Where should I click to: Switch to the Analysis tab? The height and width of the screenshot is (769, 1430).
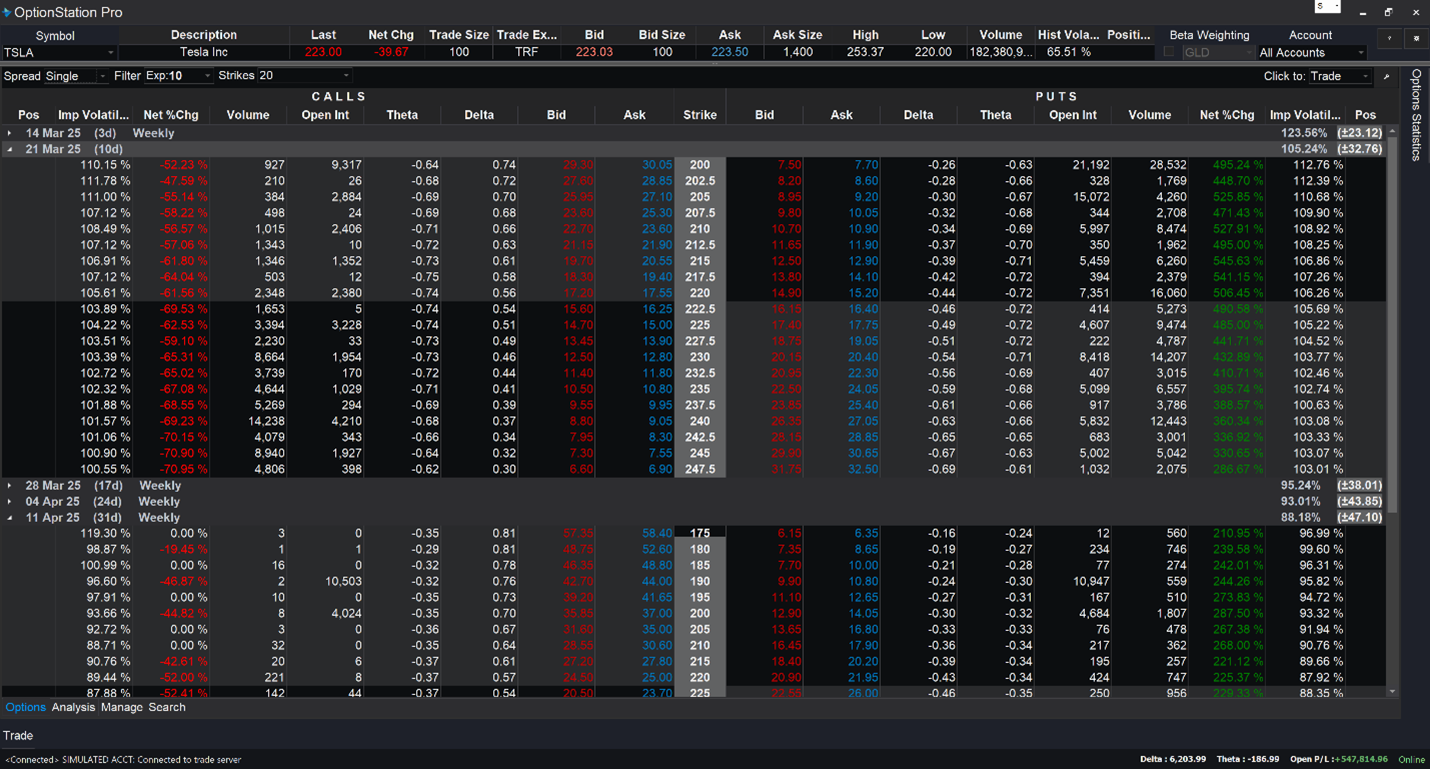(73, 707)
